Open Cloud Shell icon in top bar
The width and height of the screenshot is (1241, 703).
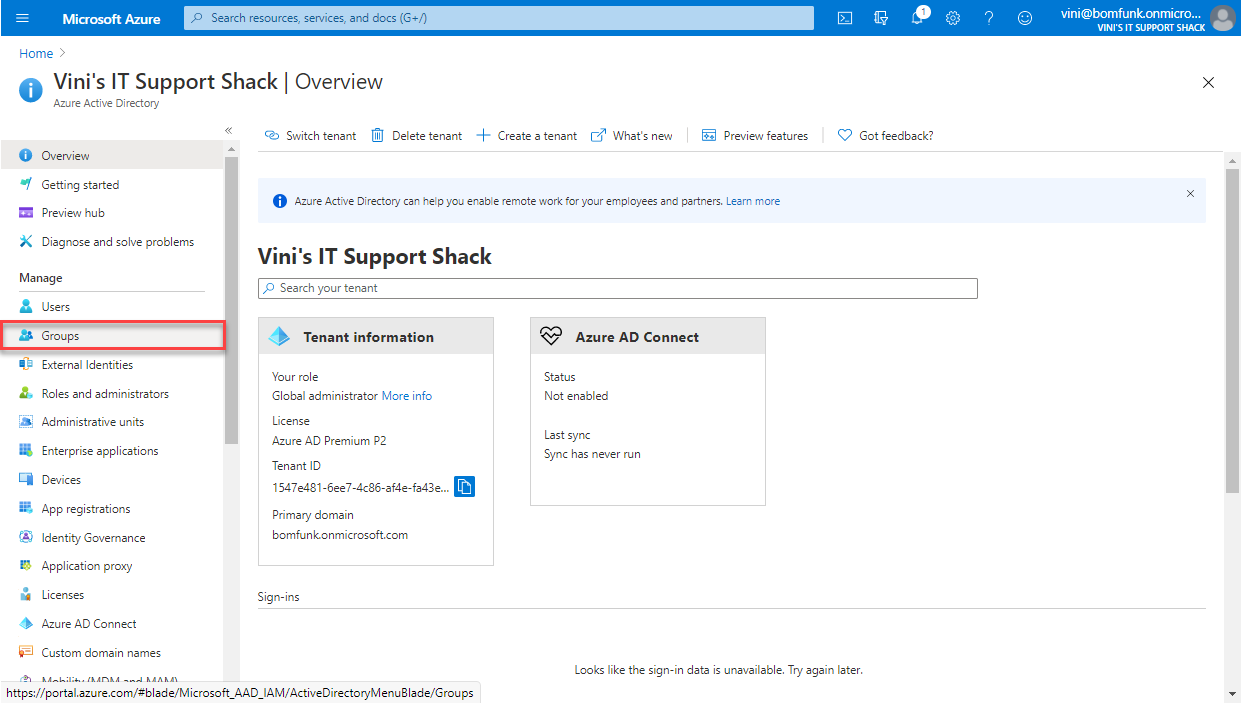point(845,18)
